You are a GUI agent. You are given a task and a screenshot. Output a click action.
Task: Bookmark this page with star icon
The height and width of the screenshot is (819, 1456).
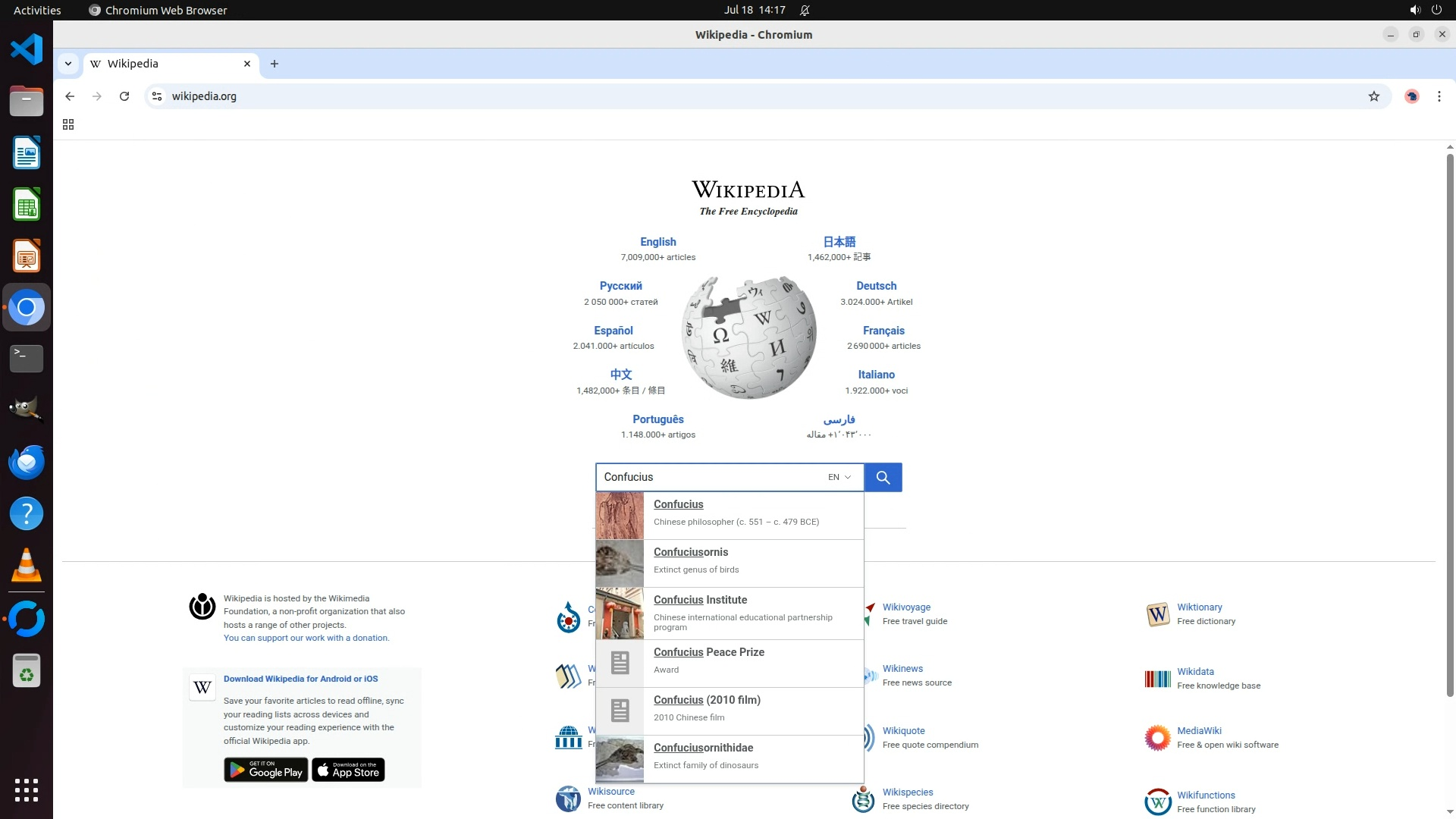1373,96
